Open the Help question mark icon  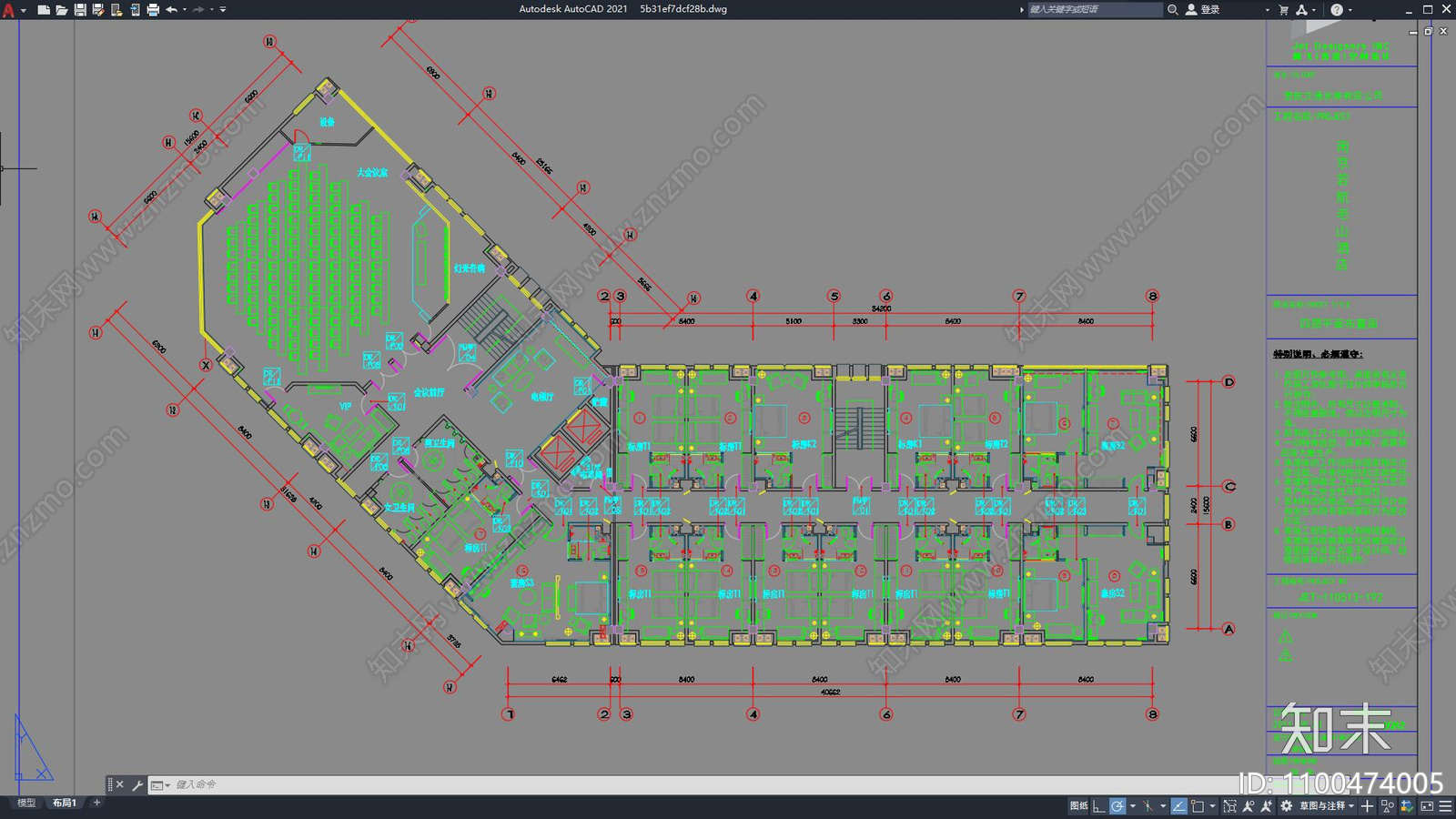1337,10
